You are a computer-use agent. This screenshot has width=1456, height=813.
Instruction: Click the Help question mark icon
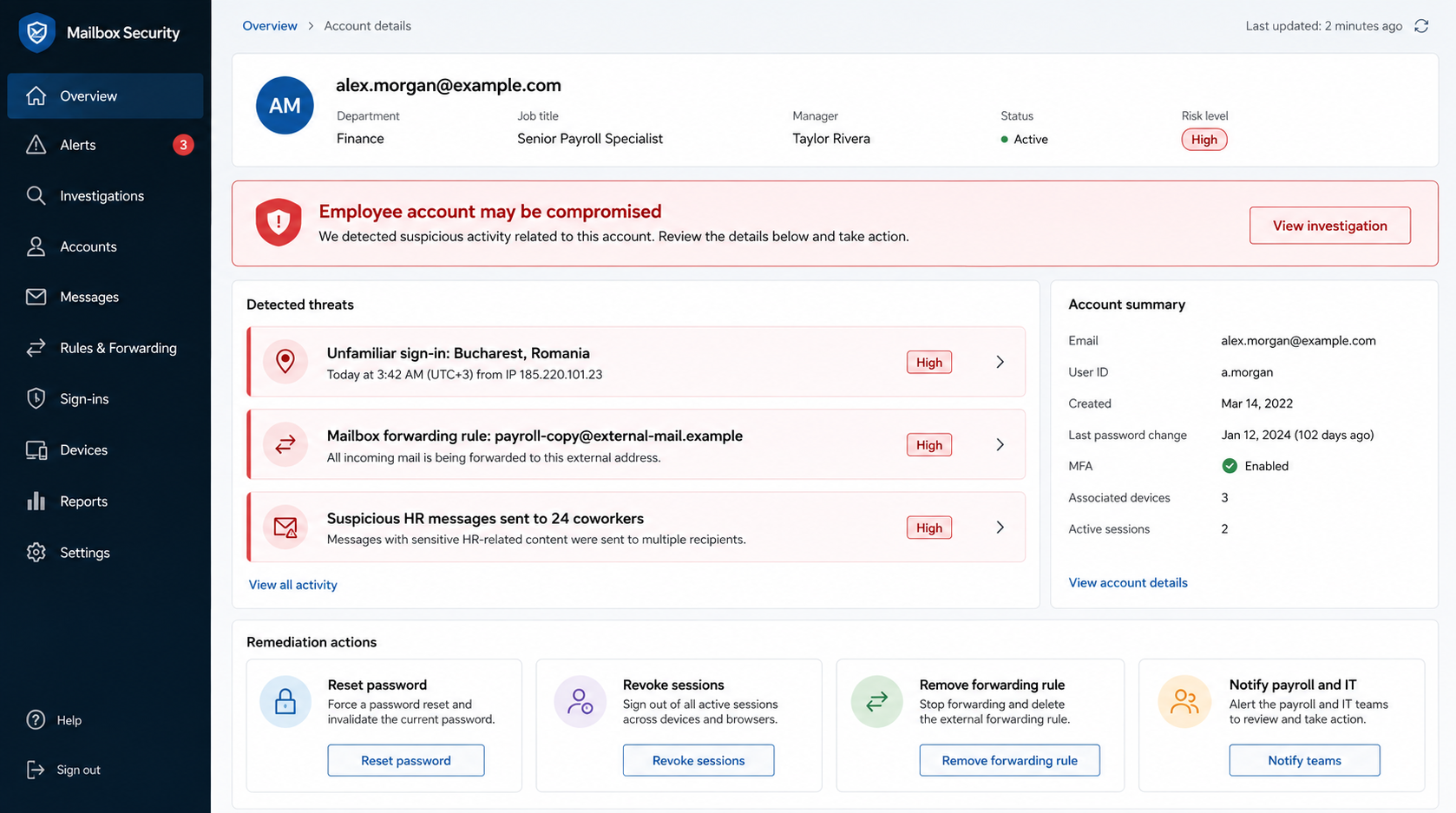pos(36,719)
